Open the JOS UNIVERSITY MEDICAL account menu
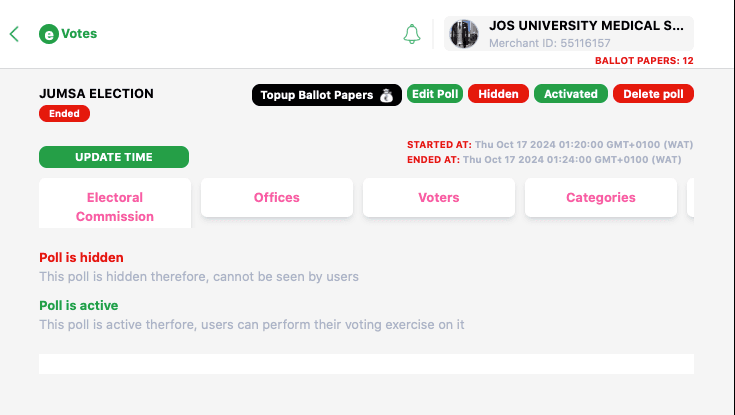The height and width of the screenshot is (415, 735). tap(569, 34)
